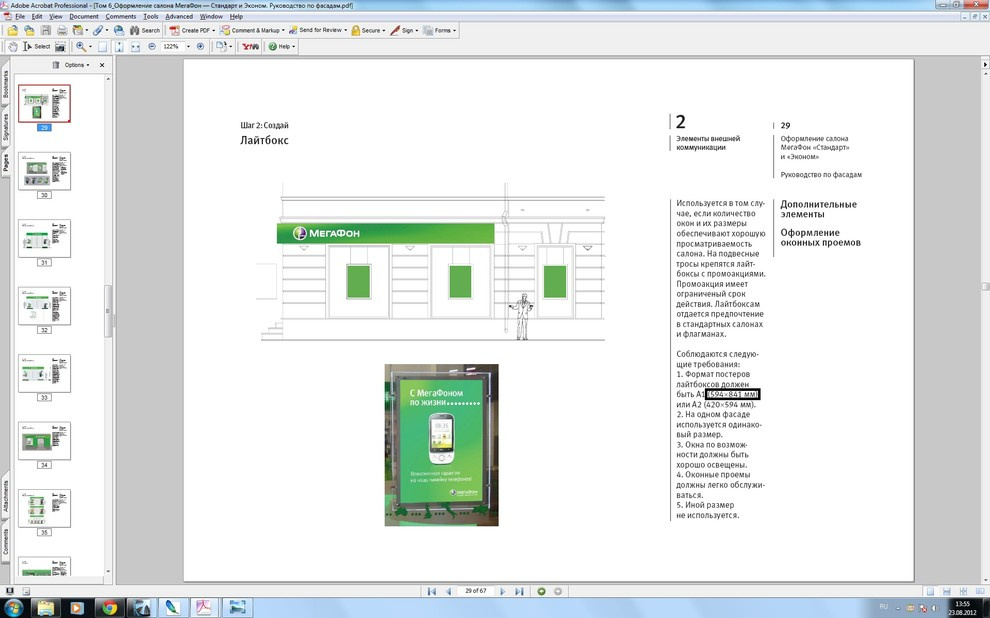Viewport: 990px width, 618px height.
Task: Activate the Select text tool
Action: pyautogui.click(x=37, y=47)
